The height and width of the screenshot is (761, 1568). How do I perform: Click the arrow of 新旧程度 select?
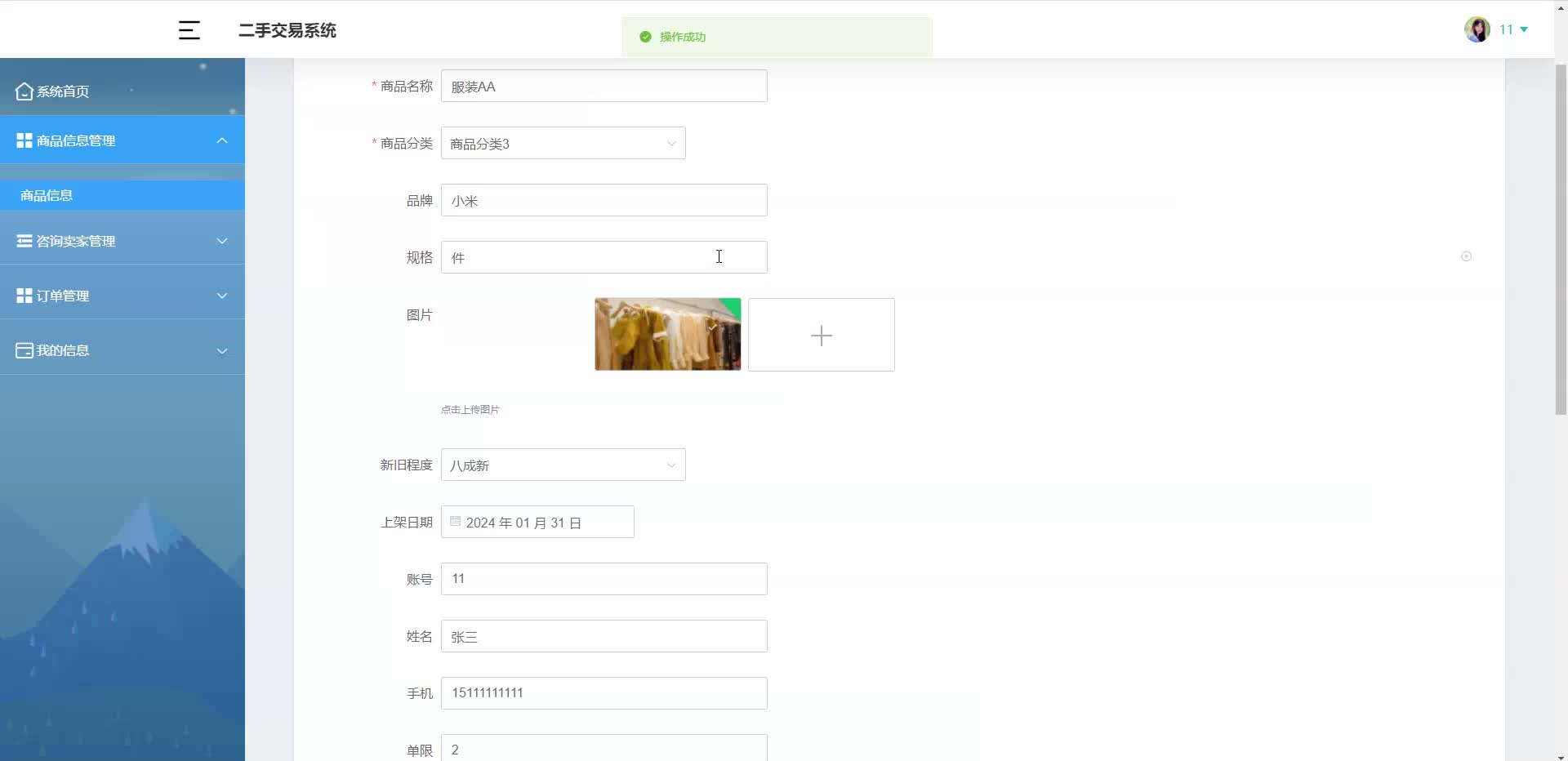click(671, 465)
